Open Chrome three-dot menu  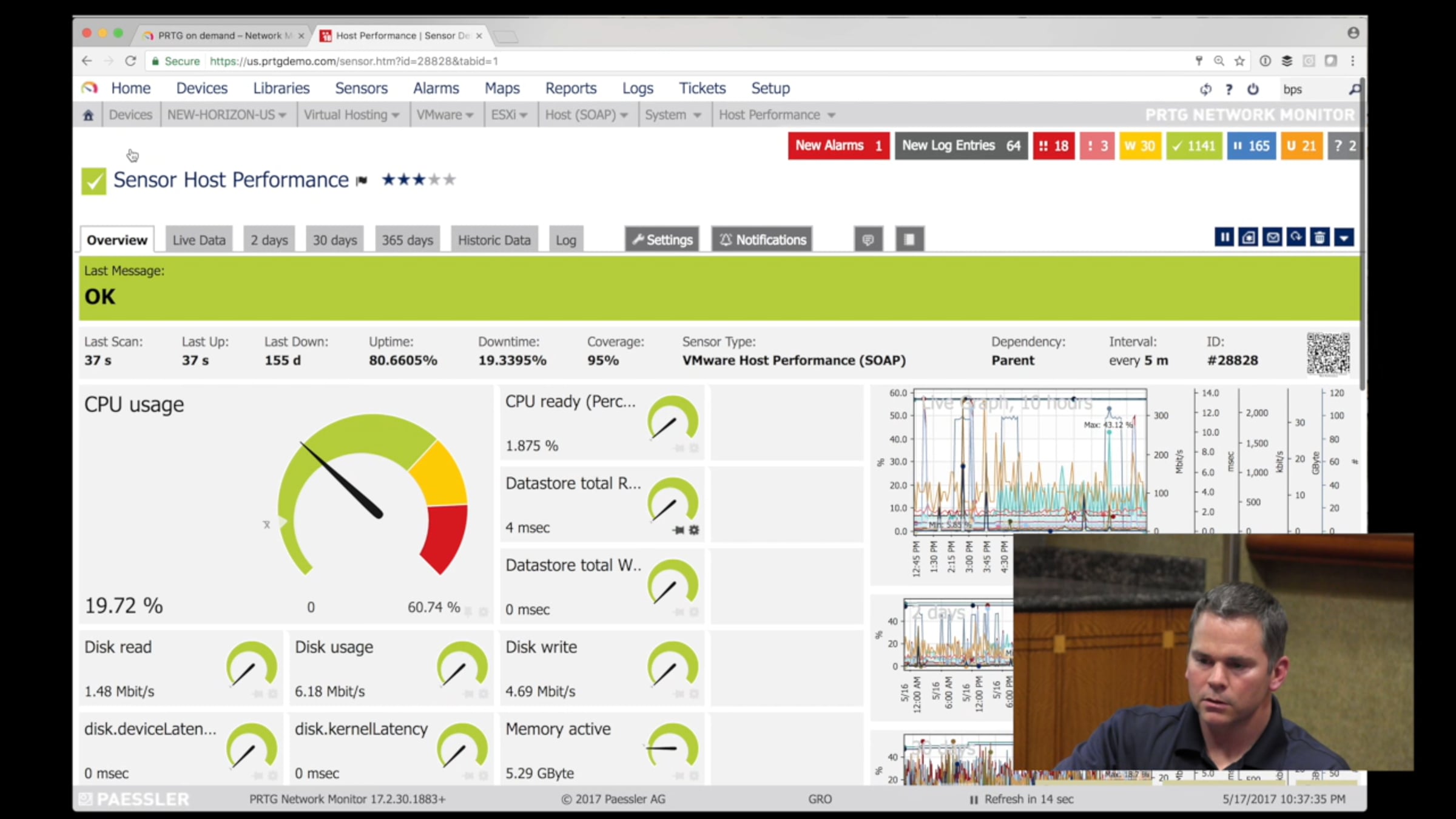click(x=1352, y=61)
